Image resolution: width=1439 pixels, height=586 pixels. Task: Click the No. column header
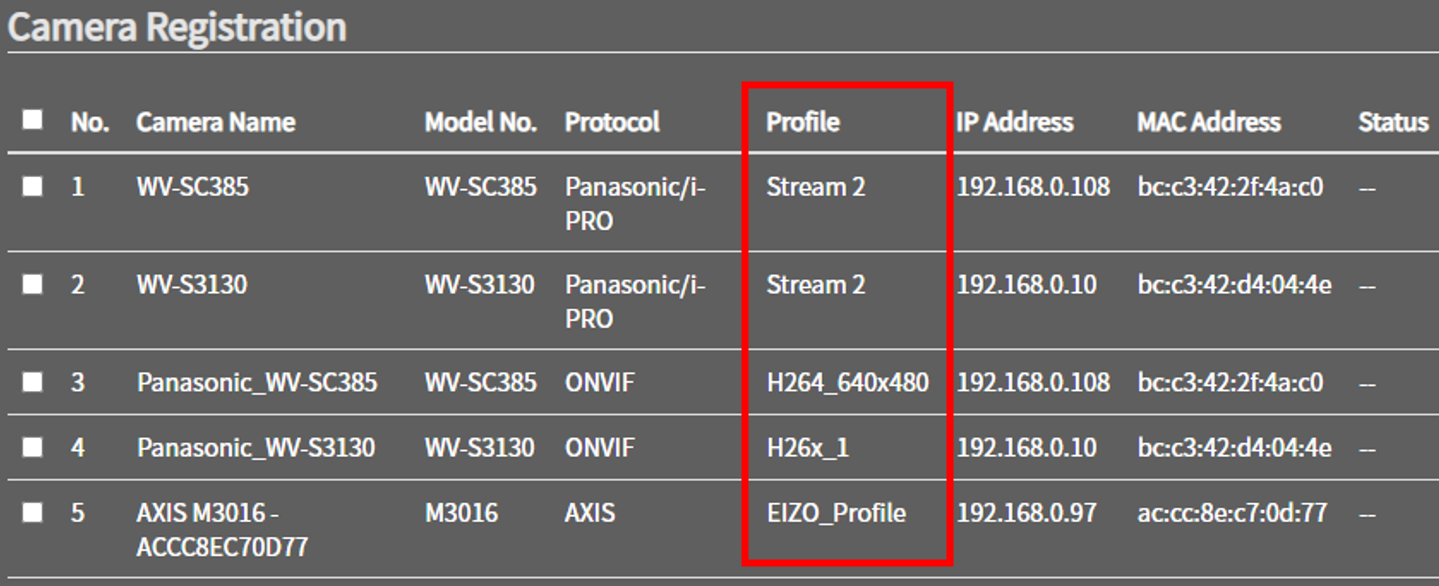(90, 122)
